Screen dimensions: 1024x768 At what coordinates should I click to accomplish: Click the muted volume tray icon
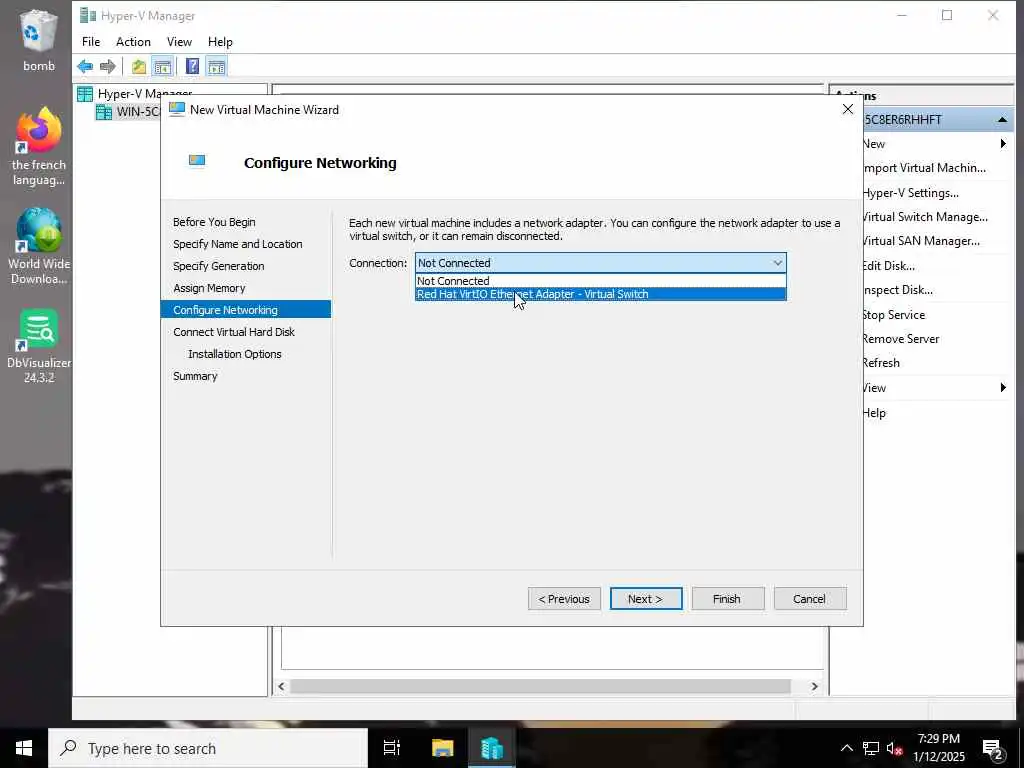point(894,749)
